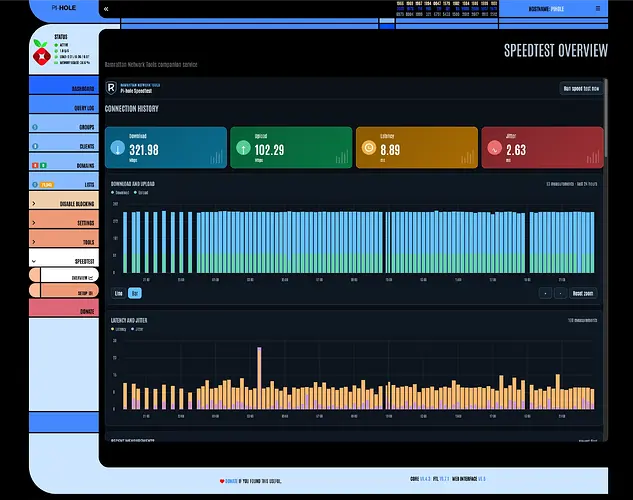633x500 pixels.
Task: Toggle the Jitter legend series
Action: pyautogui.click(x=137, y=329)
